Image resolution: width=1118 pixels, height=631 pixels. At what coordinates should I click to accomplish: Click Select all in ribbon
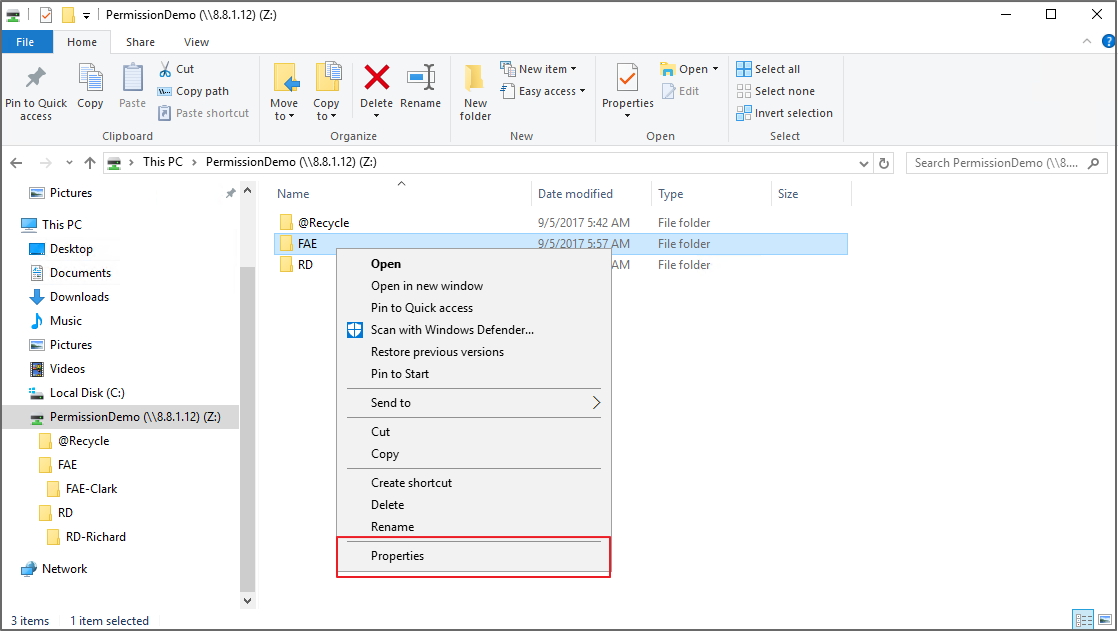768,69
